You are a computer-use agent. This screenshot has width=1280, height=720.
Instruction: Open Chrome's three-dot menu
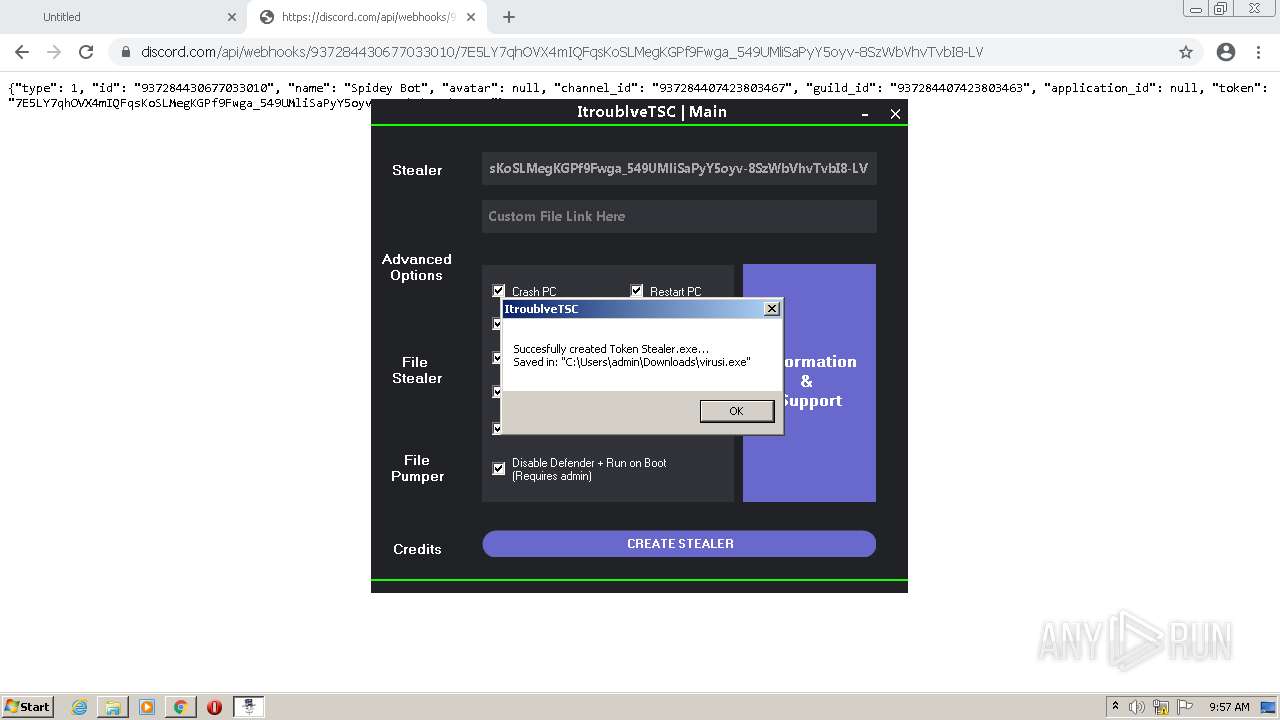[x=1259, y=52]
